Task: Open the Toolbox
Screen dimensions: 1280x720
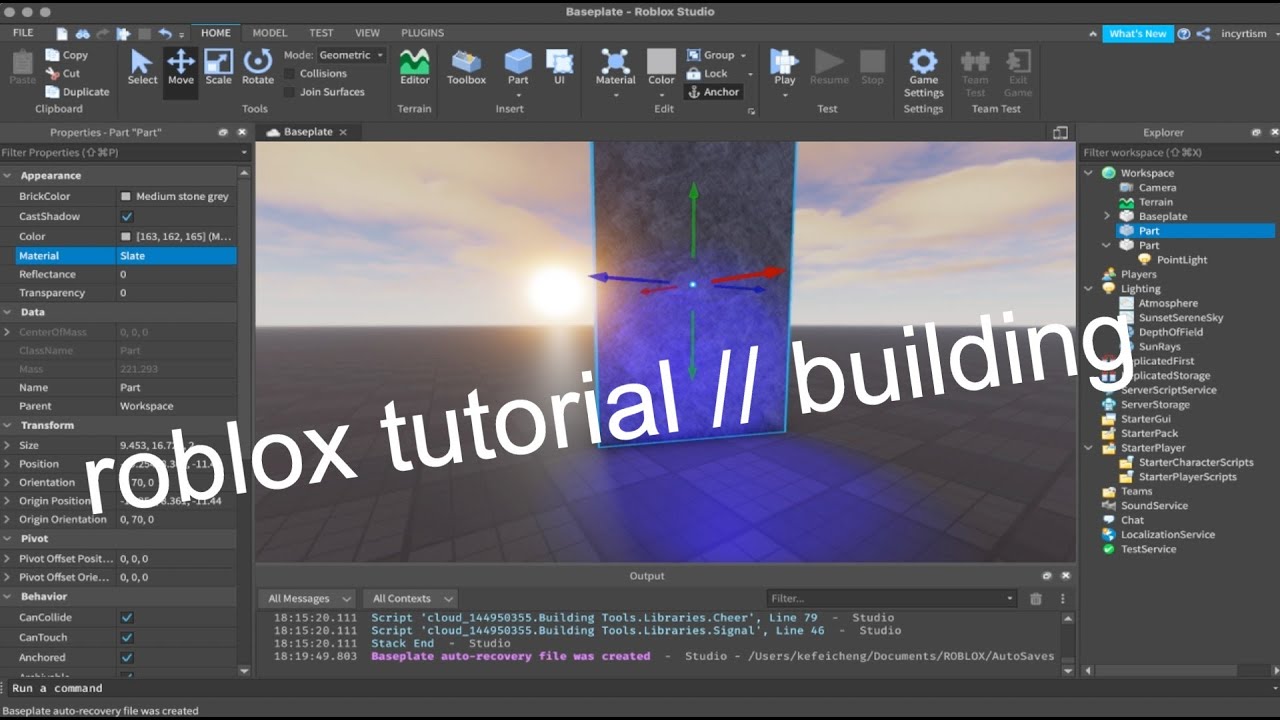Action: click(466, 67)
